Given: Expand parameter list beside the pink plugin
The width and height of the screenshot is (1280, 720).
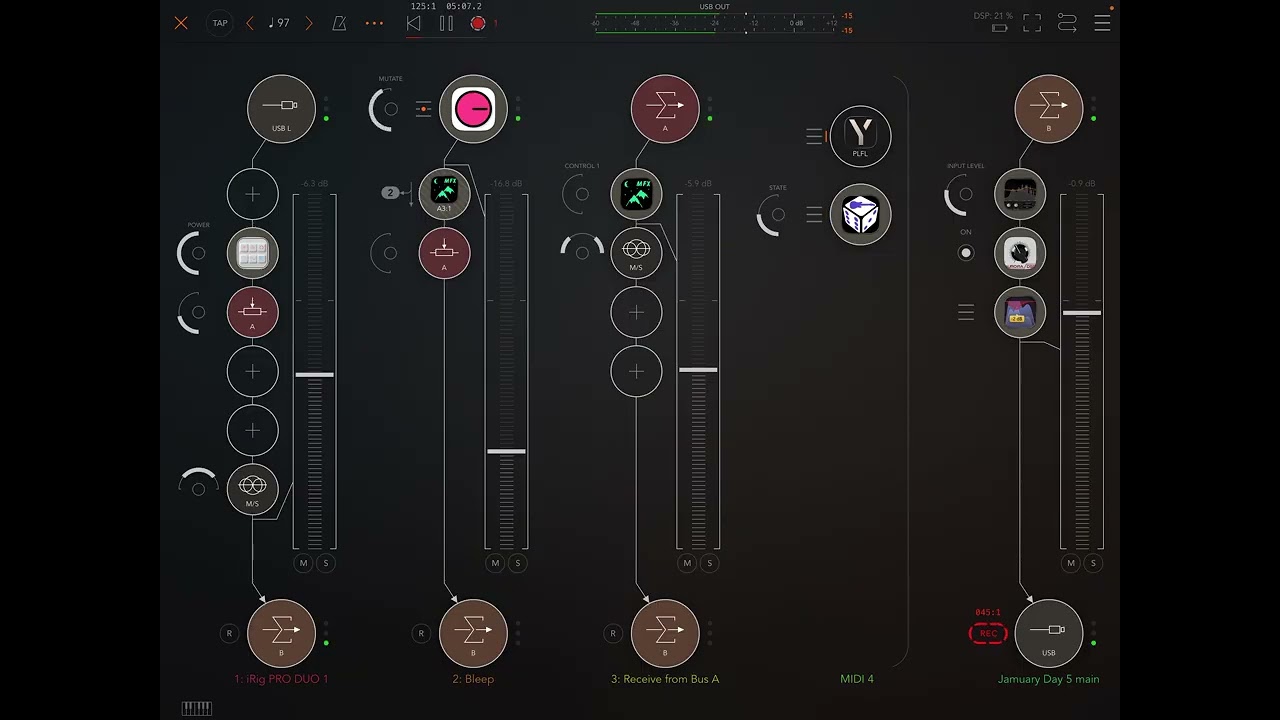Looking at the screenshot, I should 424,109.
